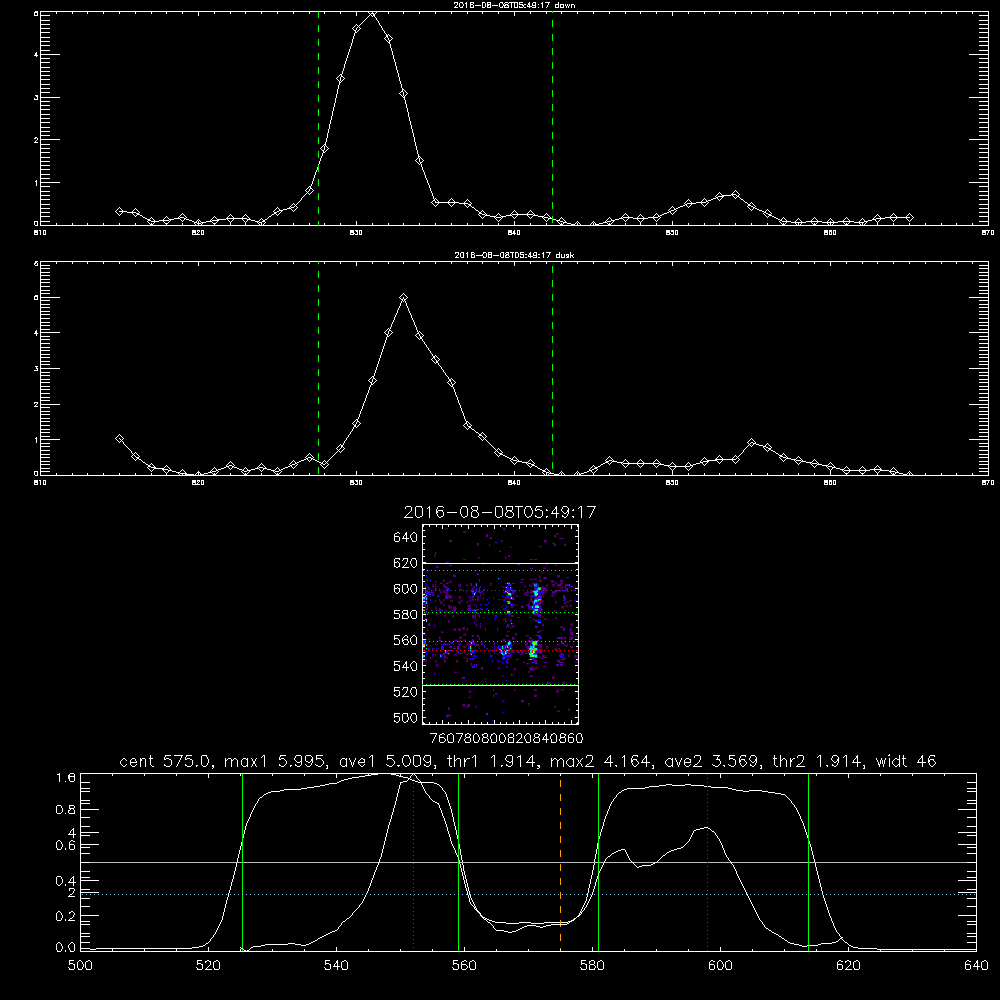Click the 810 x-axis label of the dusk plot

(x=39, y=483)
